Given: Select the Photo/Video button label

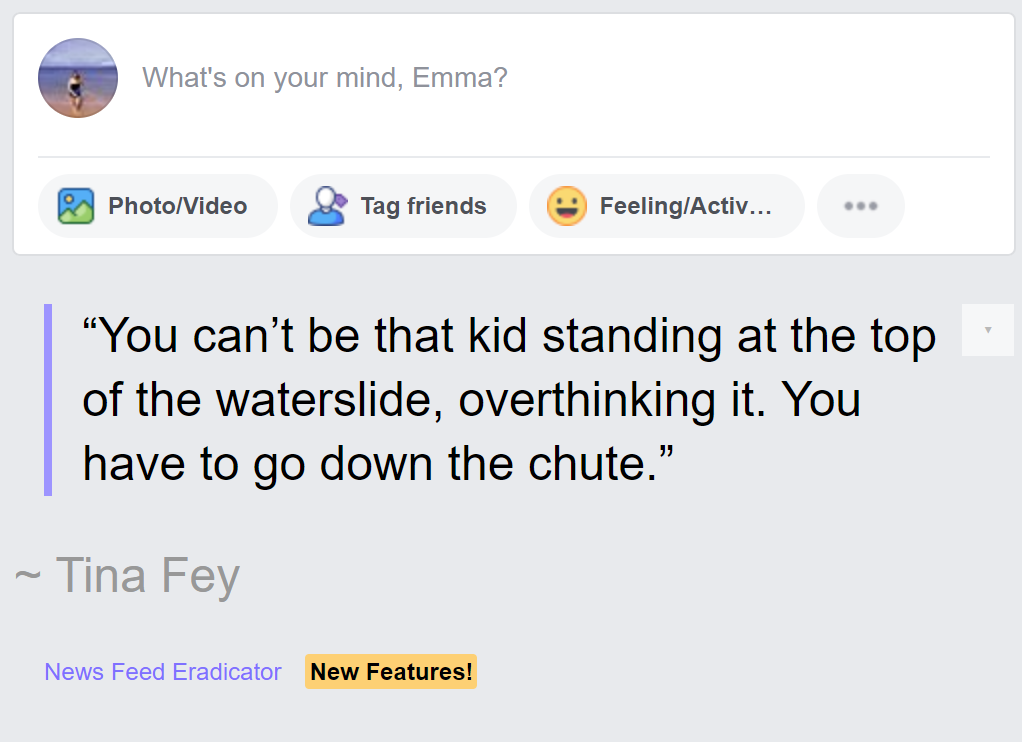Looking at the screenshot, I should tap(177, 206).
